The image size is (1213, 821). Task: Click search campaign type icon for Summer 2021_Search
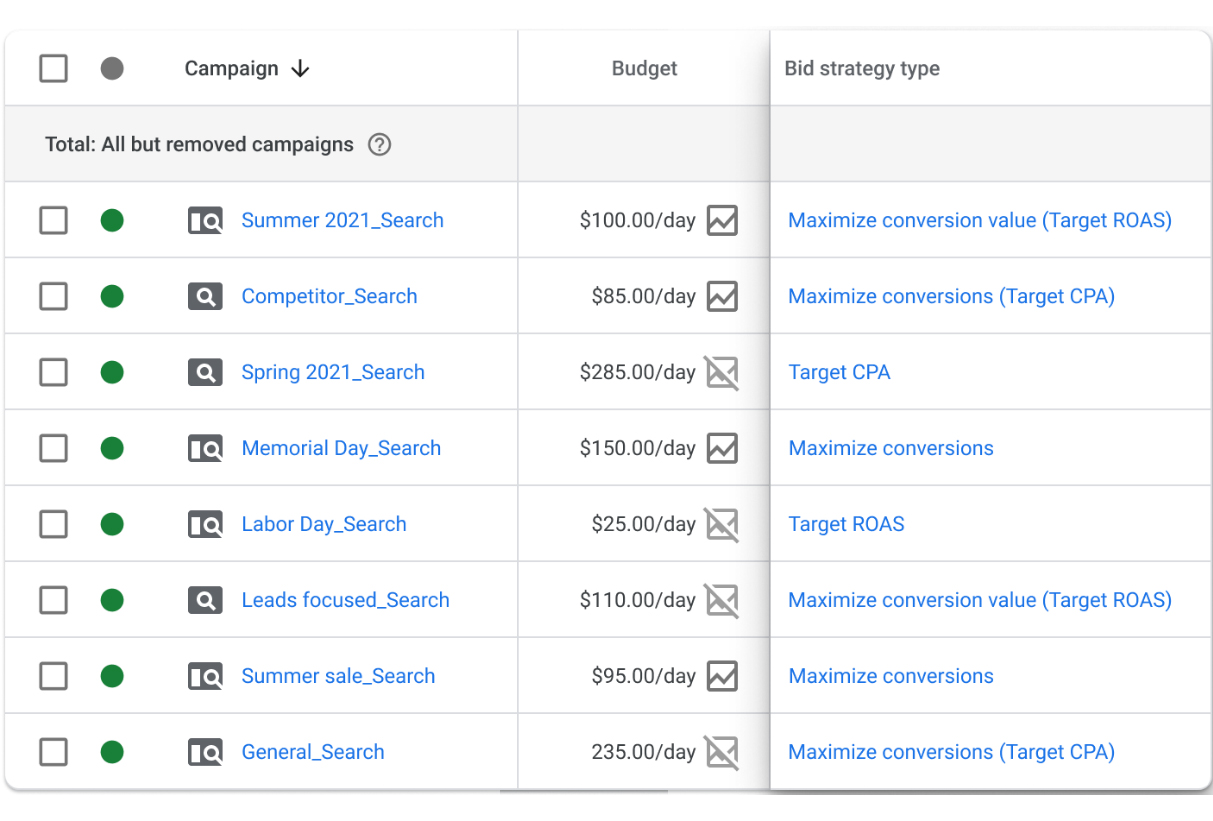(205, 221)
